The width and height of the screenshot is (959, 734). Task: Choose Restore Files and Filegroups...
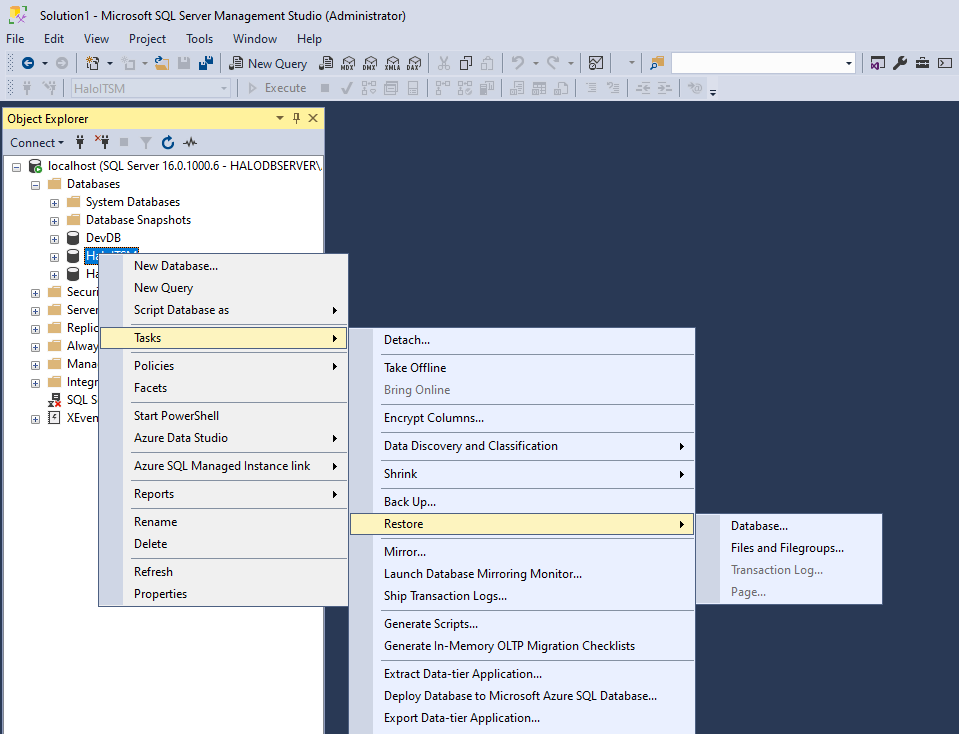click(x=789, y=548)
